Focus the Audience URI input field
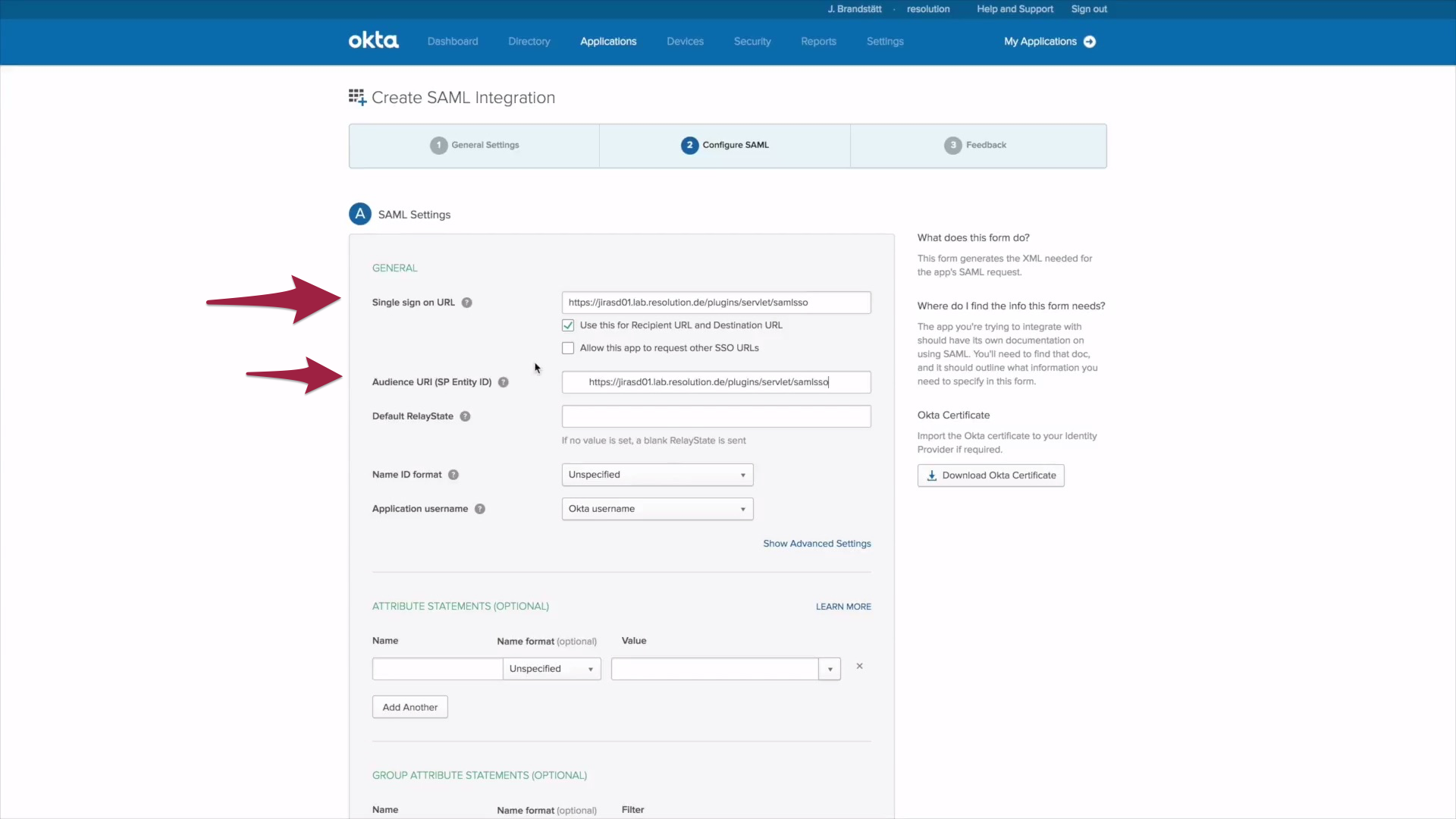Viewport: 1456px width, 819px height. click(717, 382)
